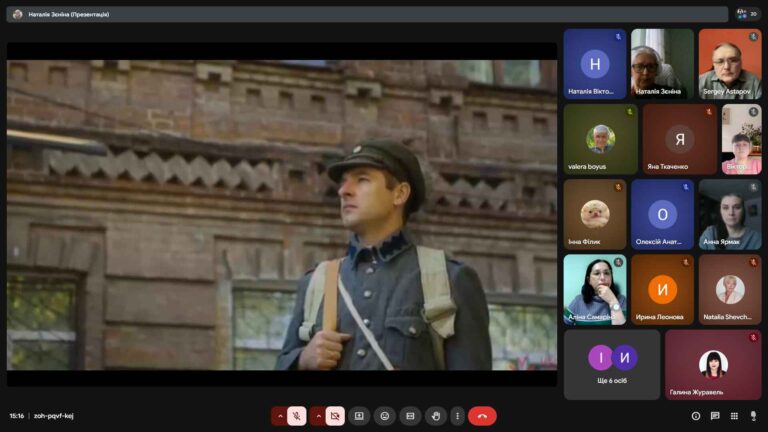Click mute indicator on Інна Філик tile
The image size is (768, 432).
618,187
